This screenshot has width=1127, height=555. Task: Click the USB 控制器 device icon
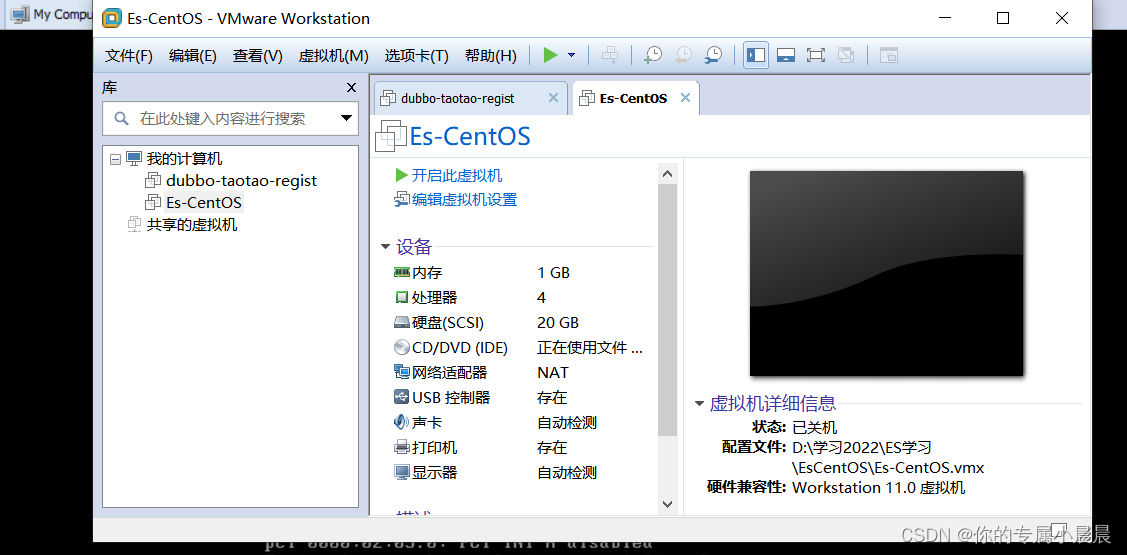(x=402, y=398)
